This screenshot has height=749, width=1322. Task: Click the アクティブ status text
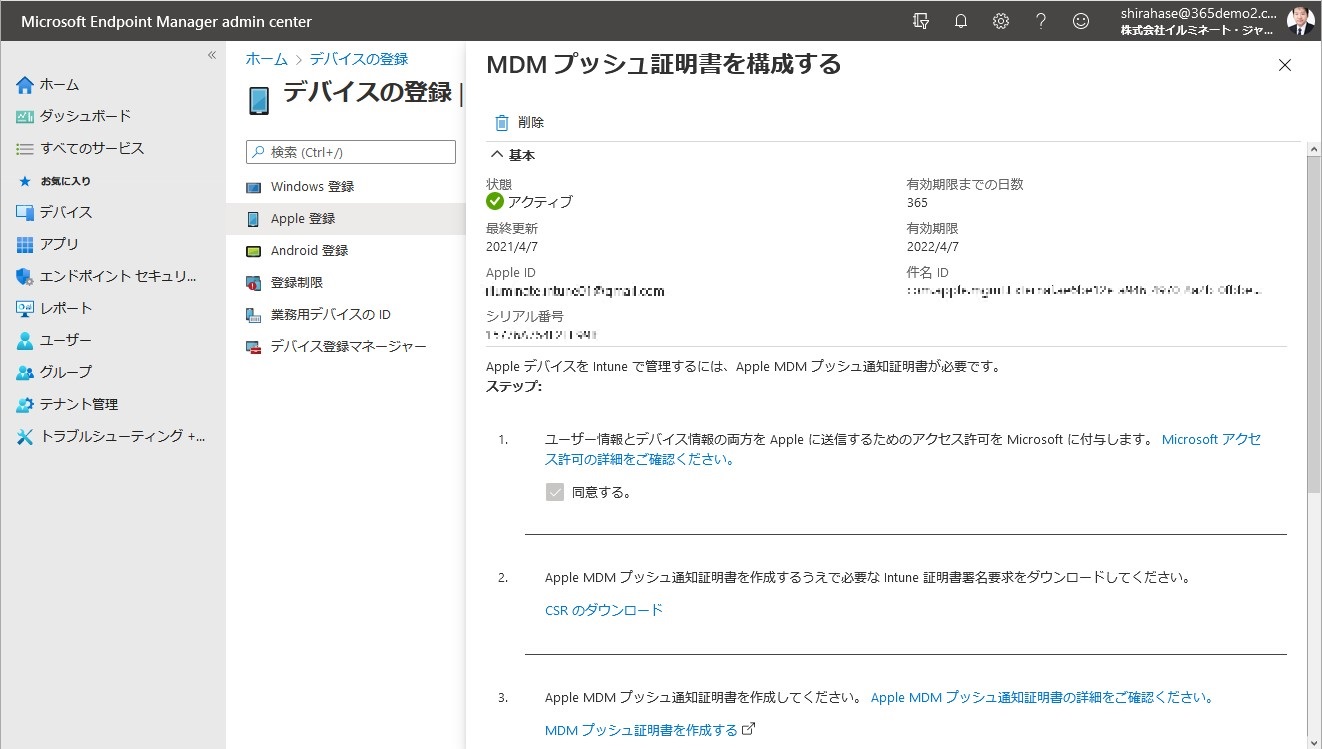[540, 202]
